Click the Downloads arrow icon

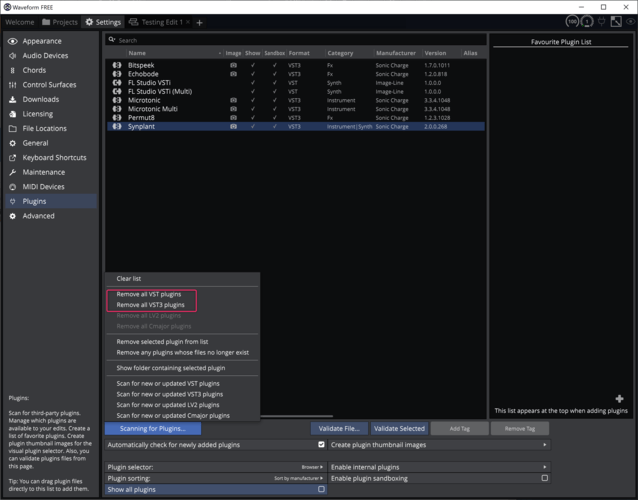coord(13,99)
